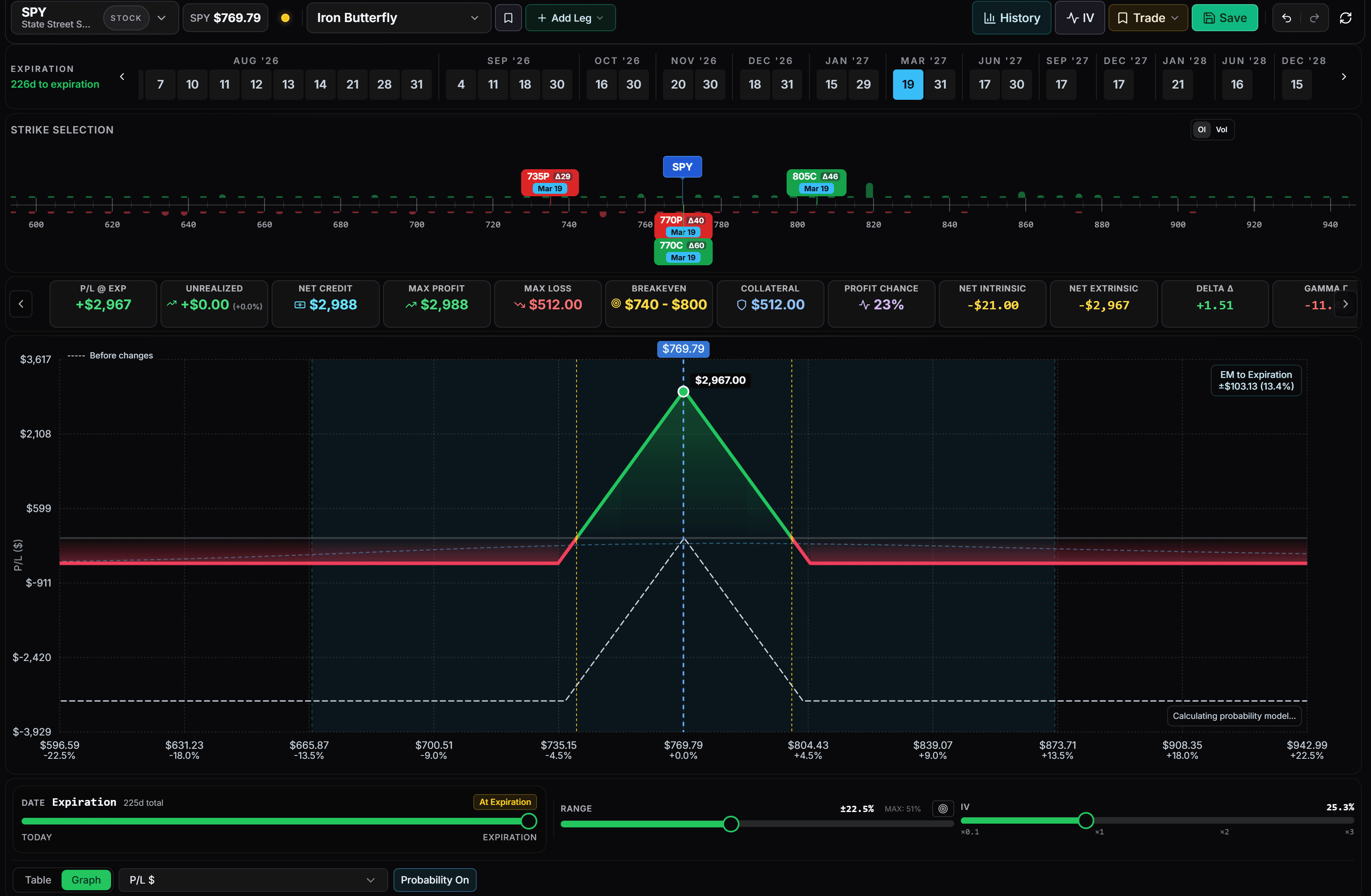The image size is (1371, 896).
Task: Select Jan '28 expiration day 21
Action: [1178, 84]
